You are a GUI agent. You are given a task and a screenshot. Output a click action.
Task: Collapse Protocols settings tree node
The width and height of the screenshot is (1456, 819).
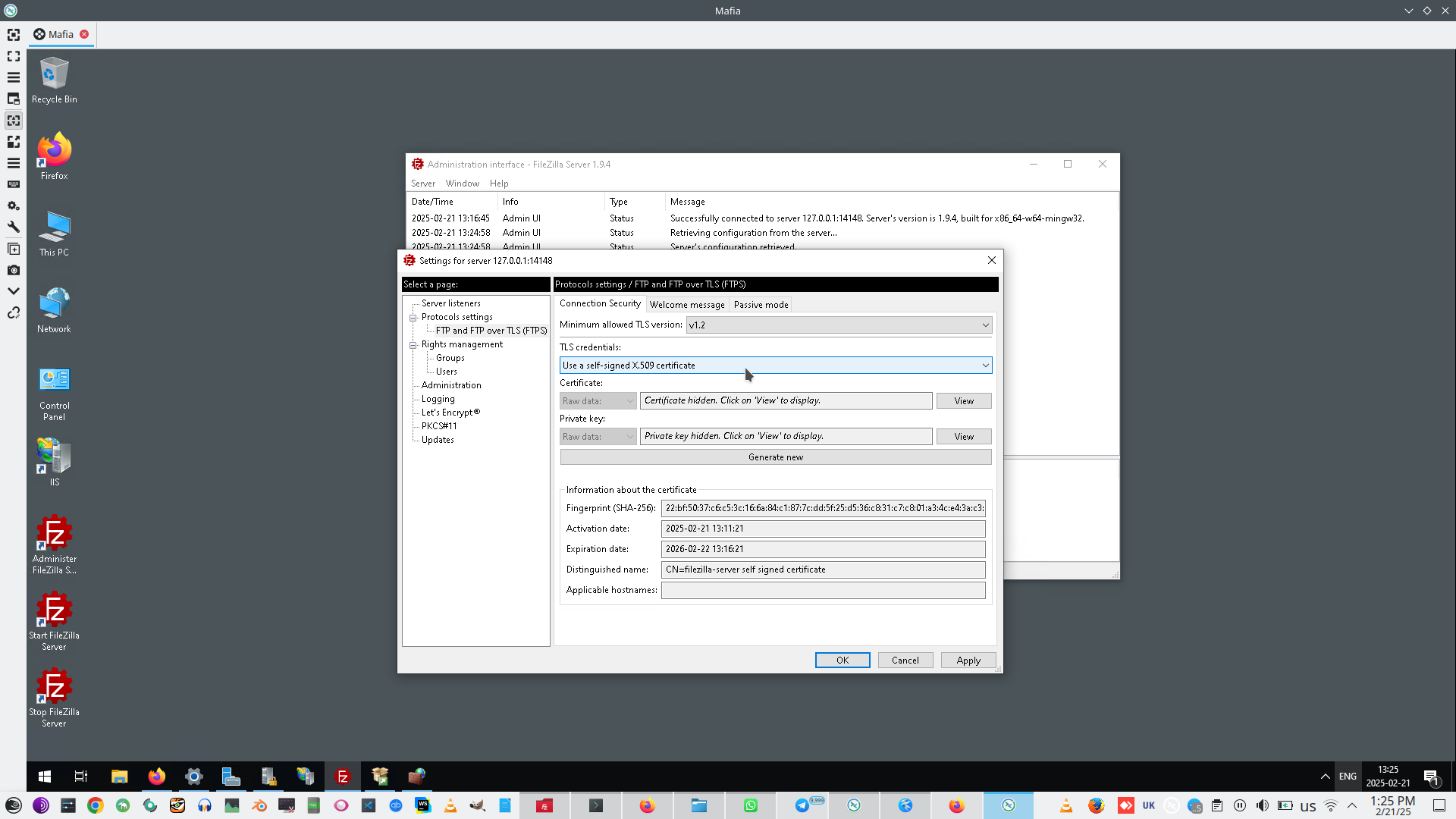tap(413, 318)
